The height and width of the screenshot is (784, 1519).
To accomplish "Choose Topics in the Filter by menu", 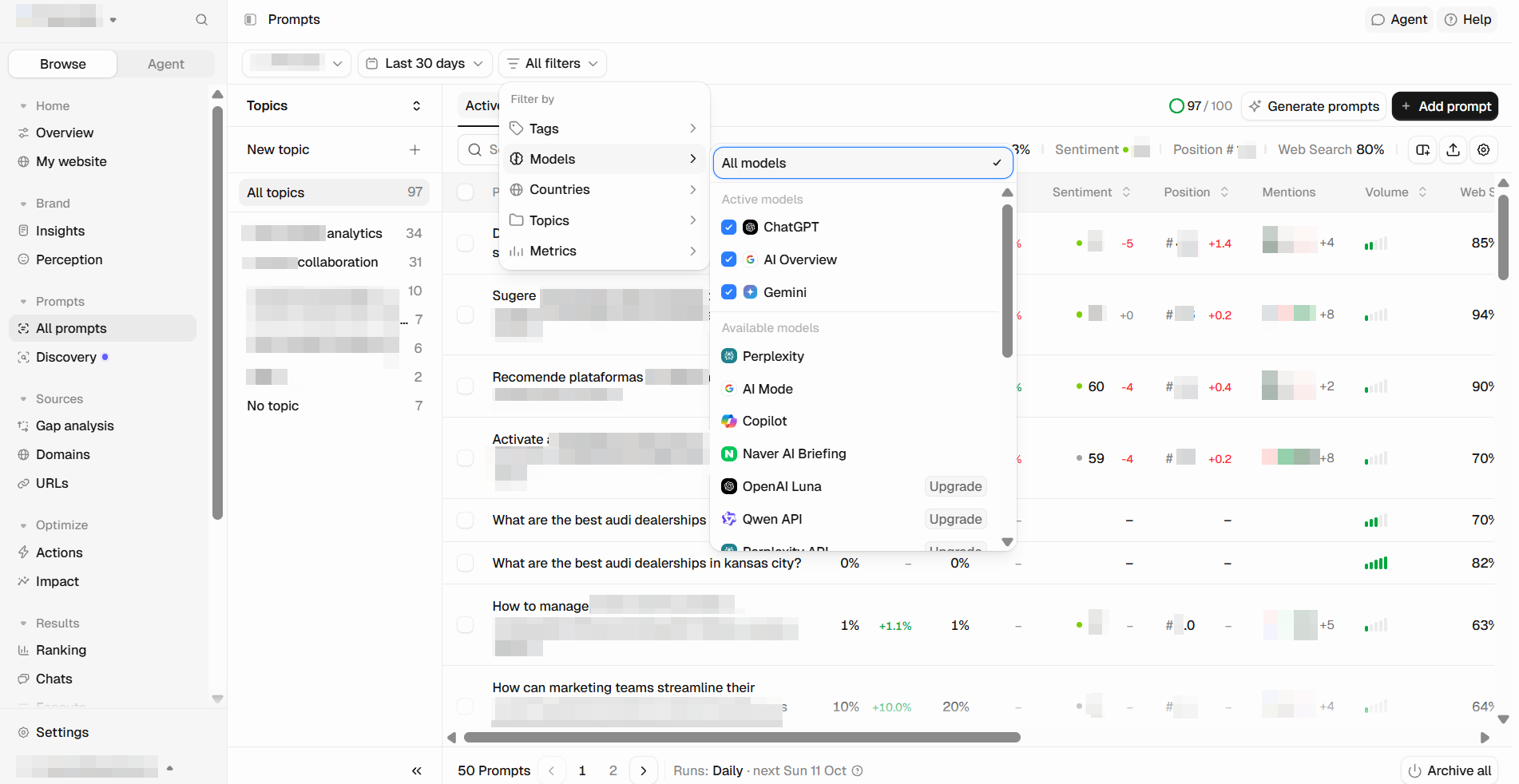I will [x=604, y=221].
